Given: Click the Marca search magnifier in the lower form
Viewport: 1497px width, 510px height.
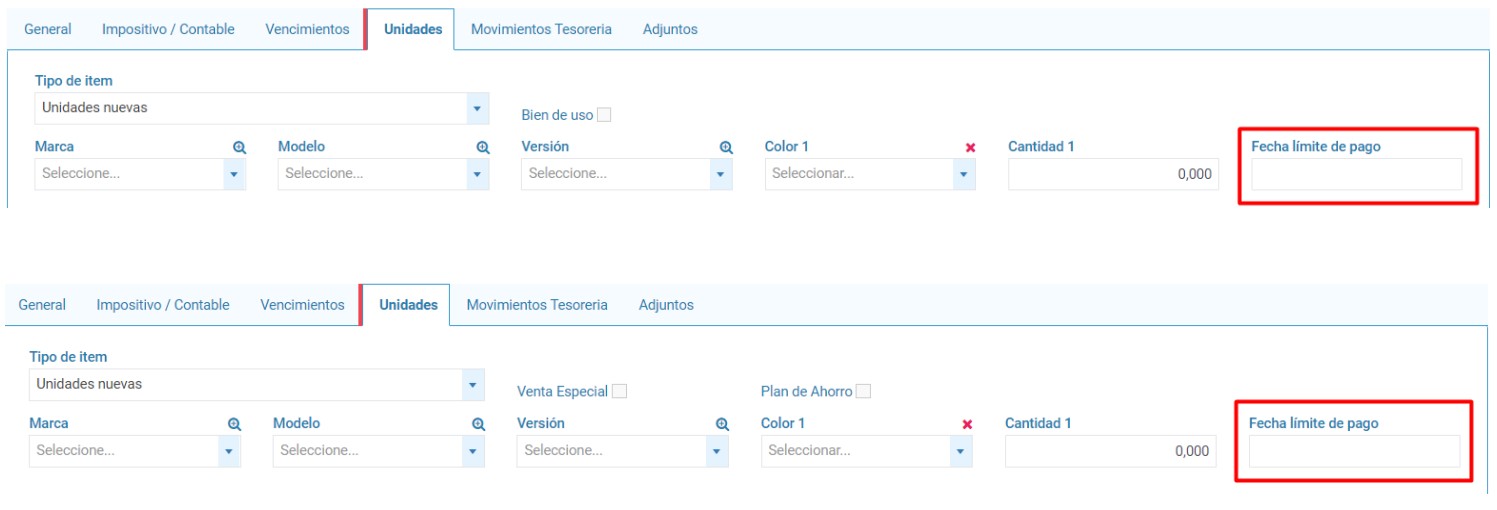Looking at the screenshot, I should coord(234,424).
